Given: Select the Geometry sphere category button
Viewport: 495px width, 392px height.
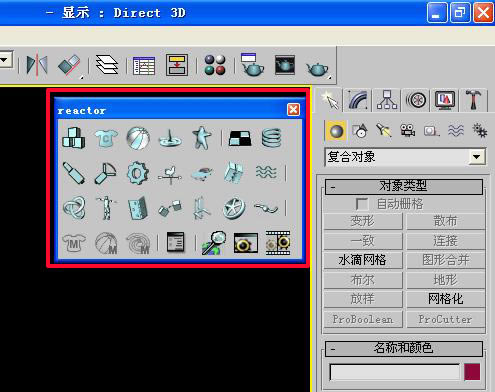Looking at the screenshot, I should pos(336,131).
